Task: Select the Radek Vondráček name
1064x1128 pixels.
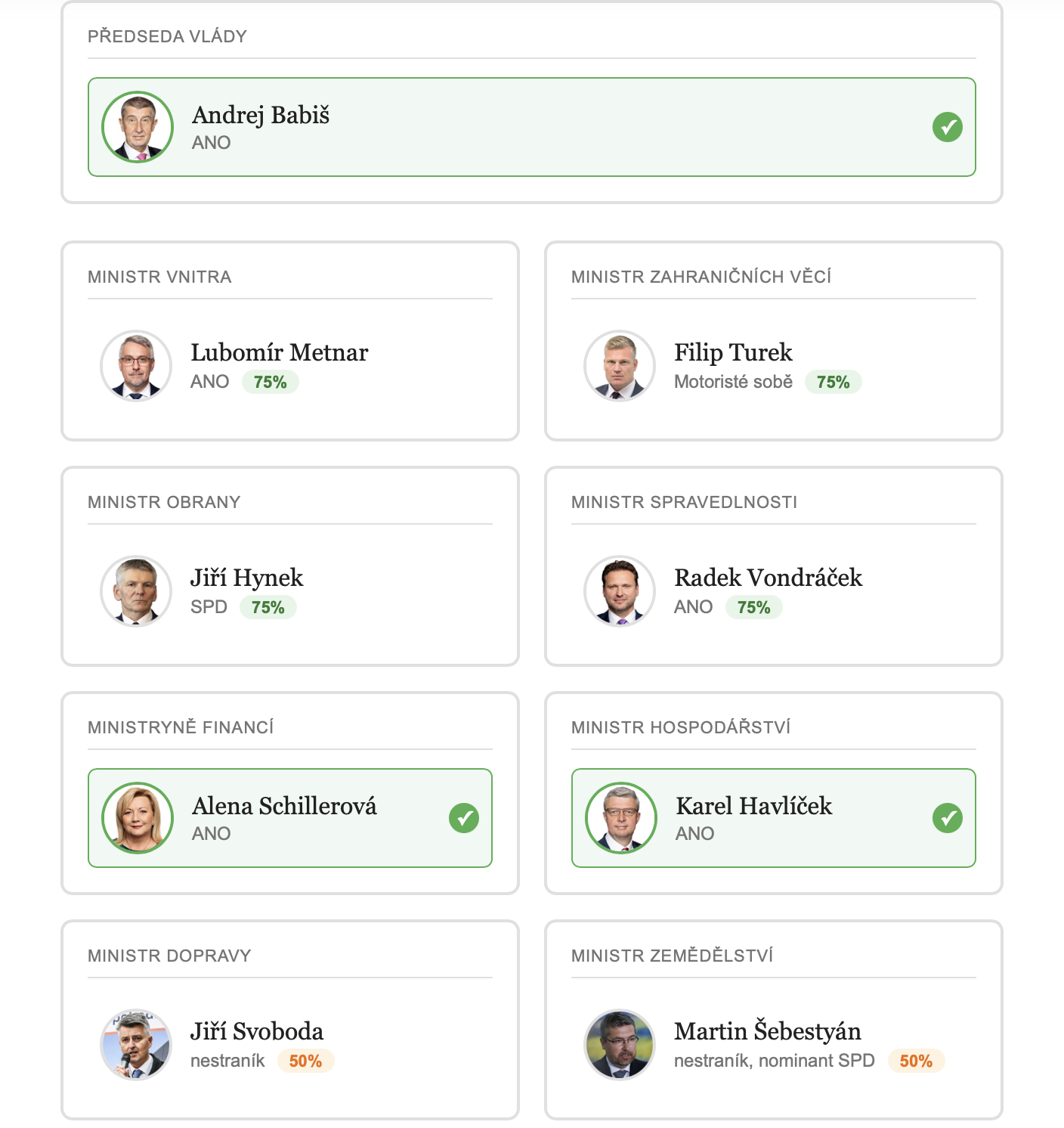Action: [x=768, y=578]
